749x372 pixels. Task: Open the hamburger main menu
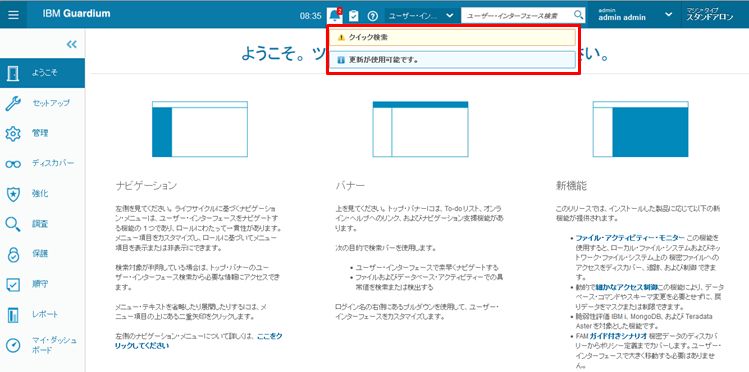pyautogui.click(x=14, y=15)
